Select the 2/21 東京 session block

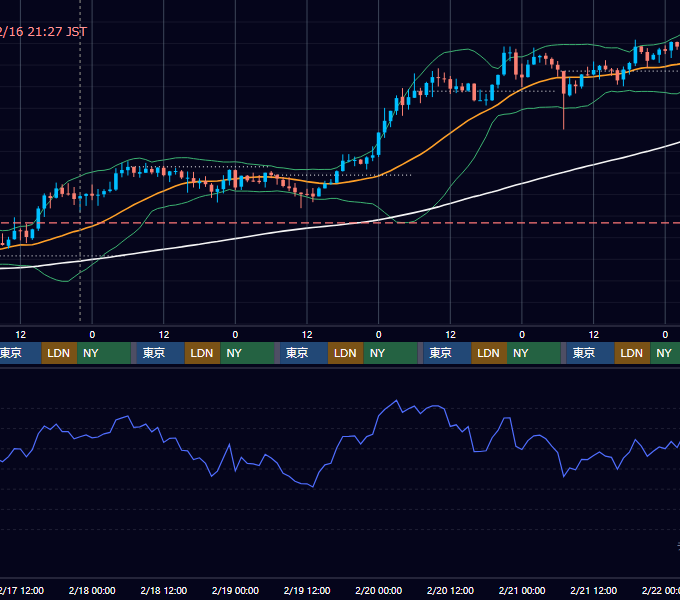[x=590, y=353]
